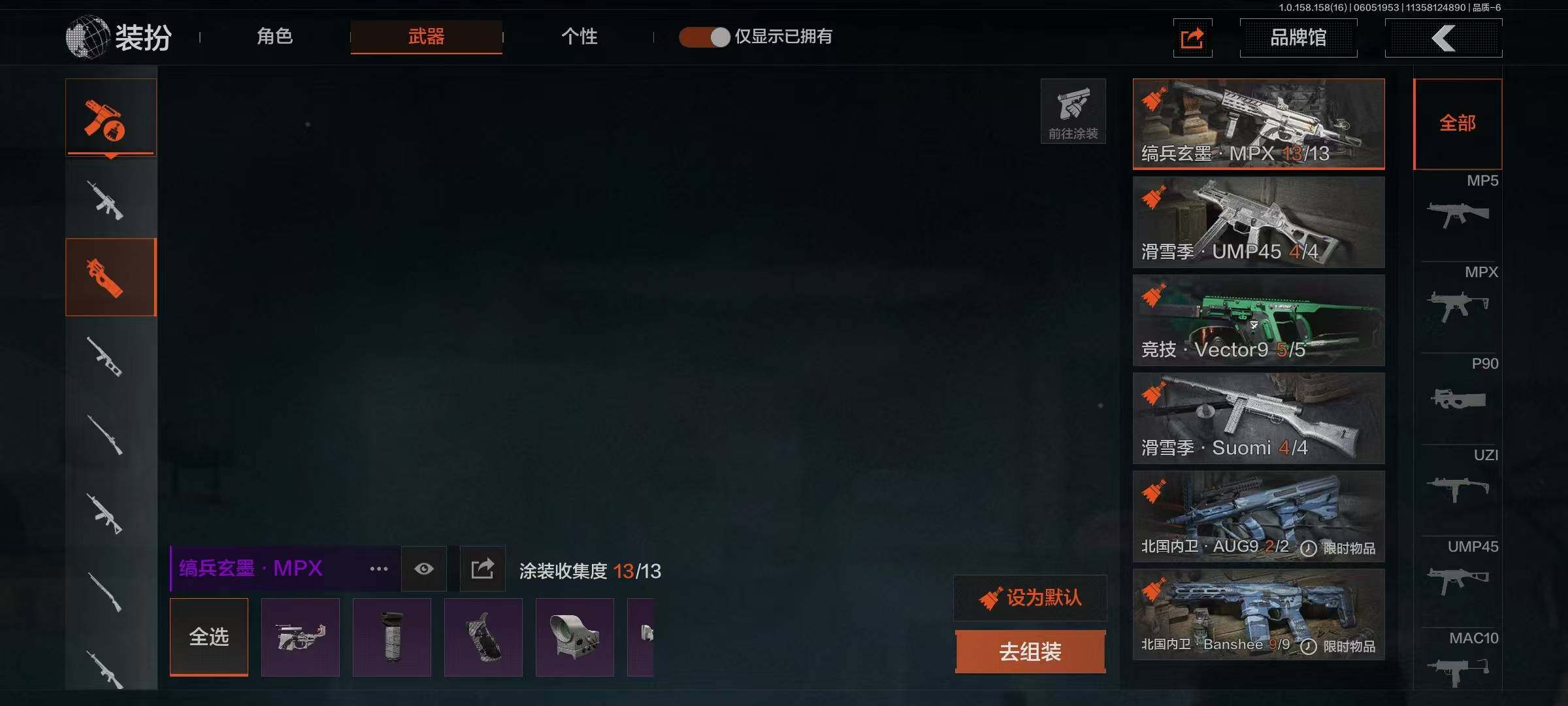Toggle 仅显示已拥有 owned-only switch
Screen dimensions: 1568x706
pyautogui.click(x=704, y=37)
